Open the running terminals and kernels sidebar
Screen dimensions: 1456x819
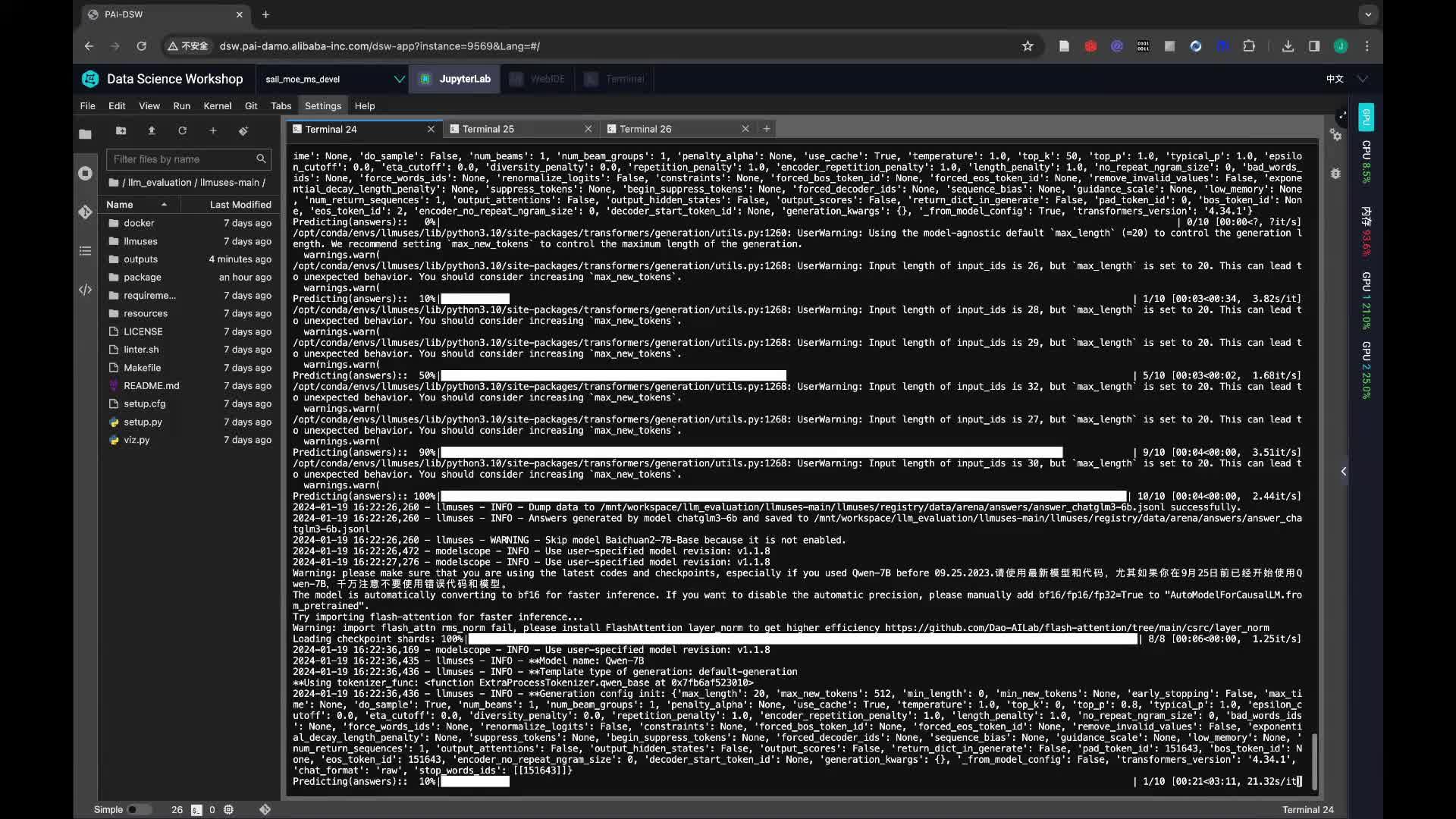(85, 174)
